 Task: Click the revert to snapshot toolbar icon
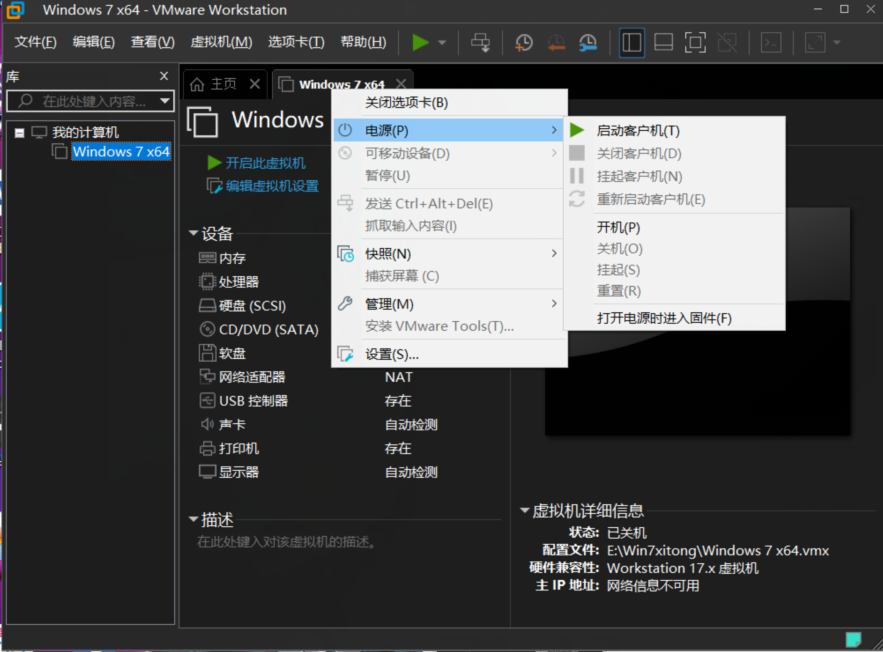556,42
